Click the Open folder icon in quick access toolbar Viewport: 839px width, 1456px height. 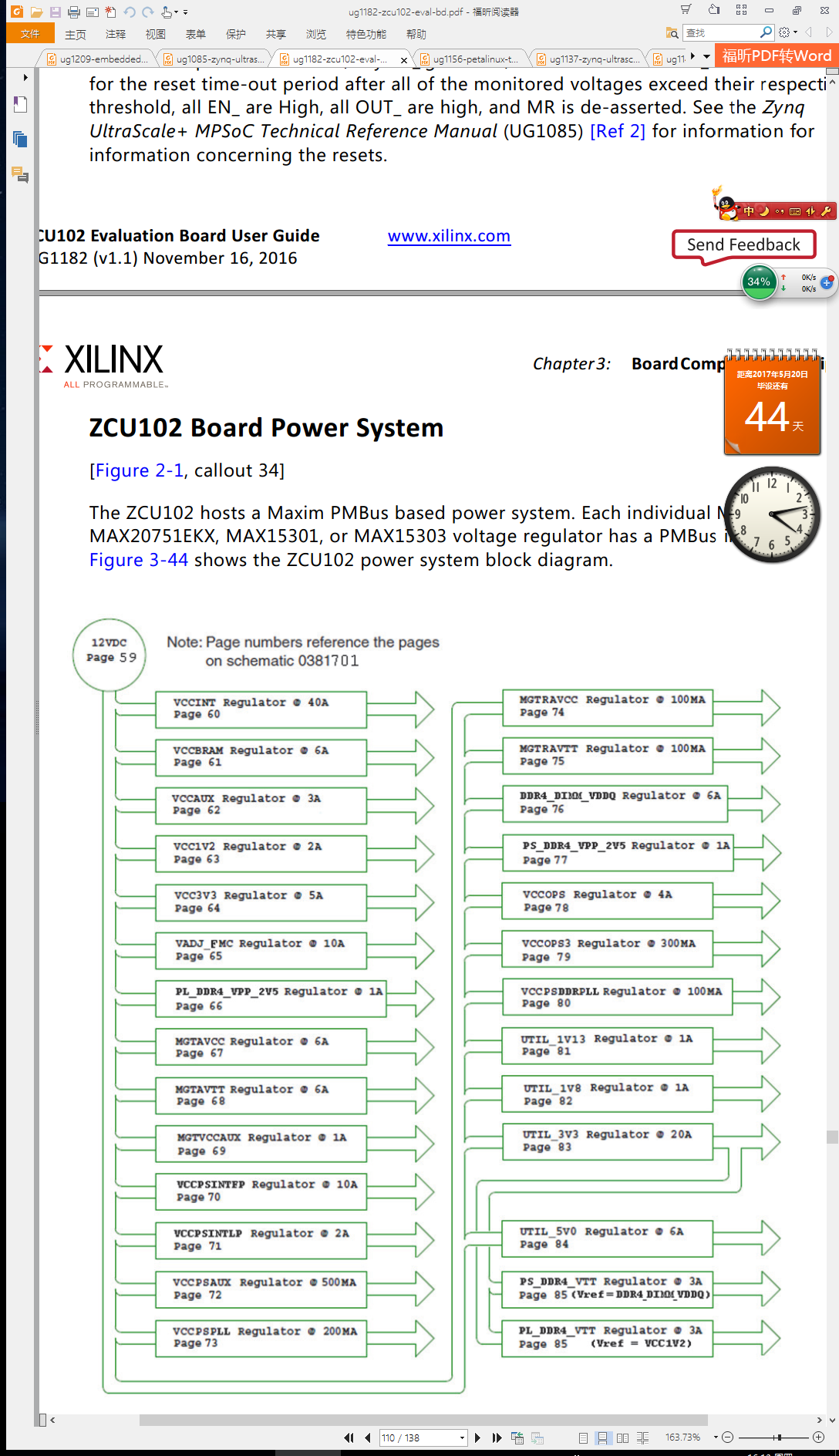(x=36, y=12)
